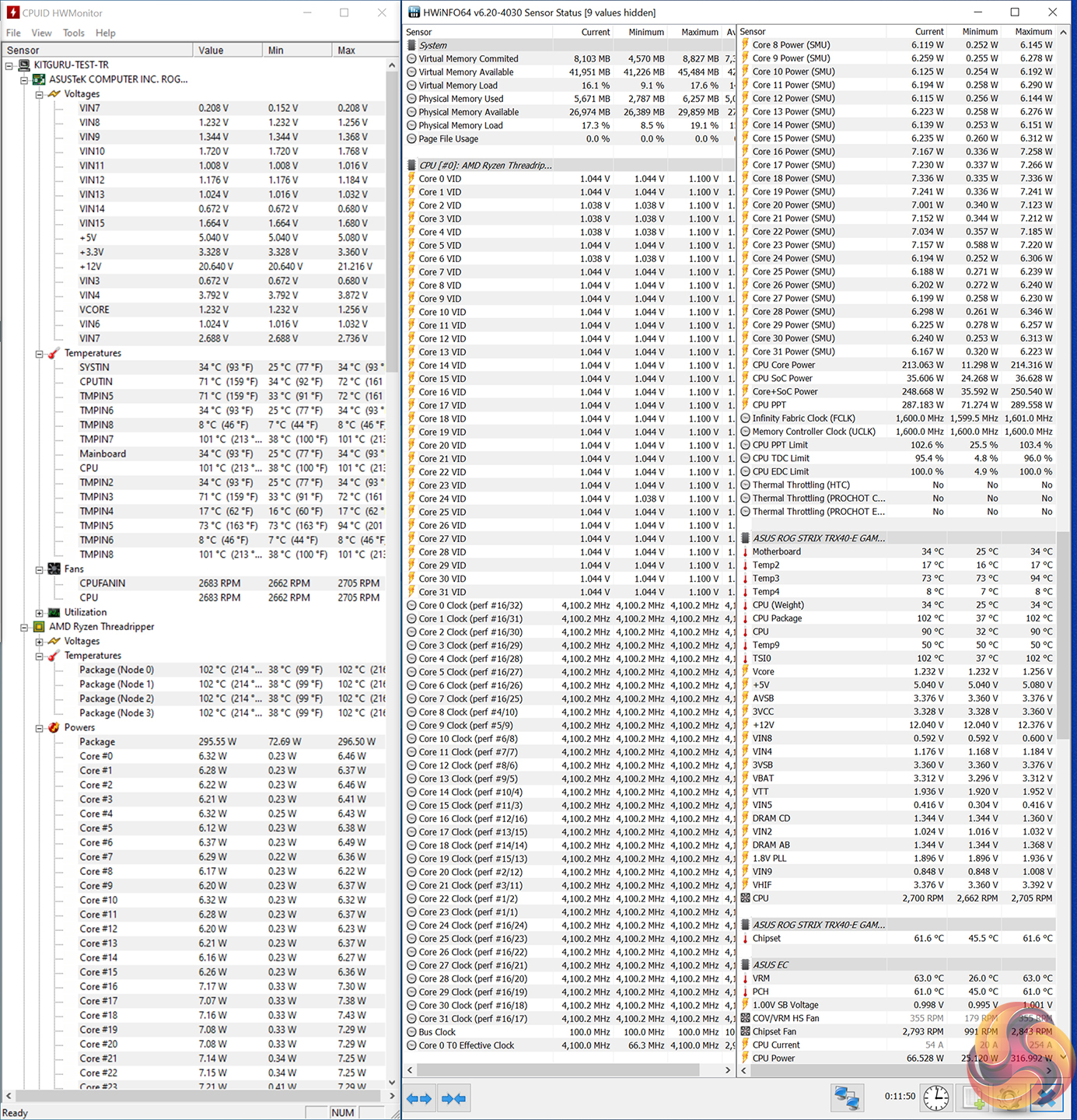Collapse the ASUSTeK motherboard Voltages group
The image size is (1077, 1120).
39,94
